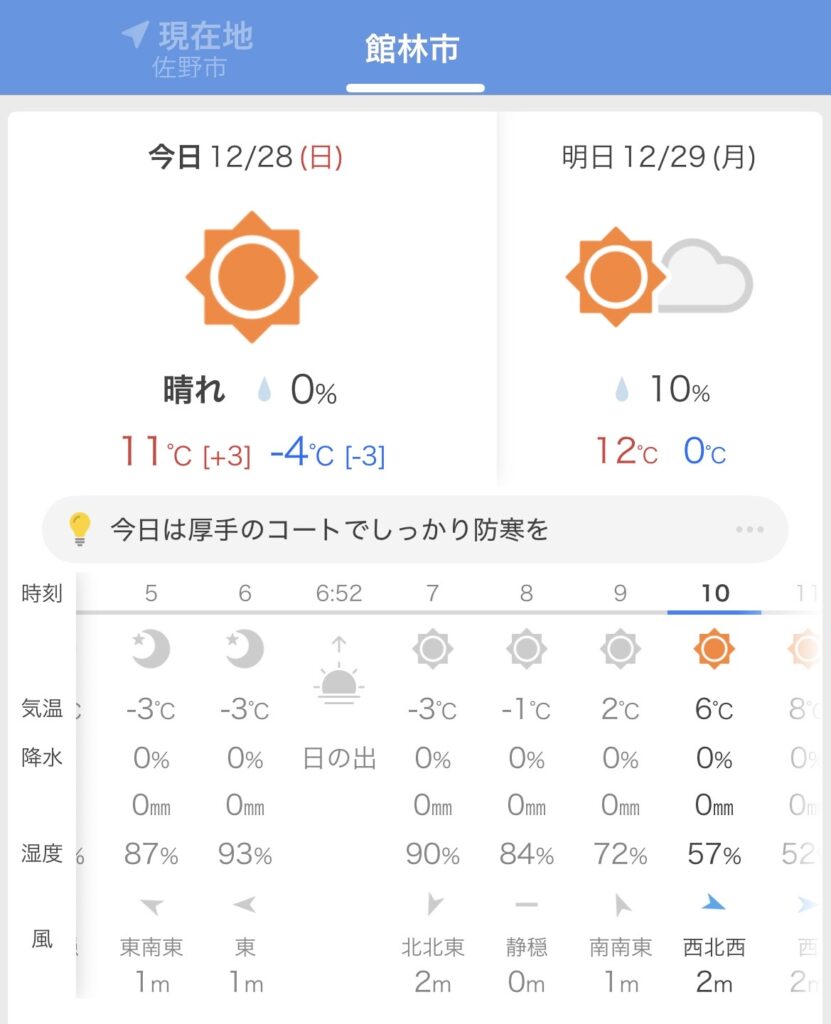Viewport: 831px width, 1024px height.
Task: Click the current location arrow icon
Action: pyautogui.click(x=135, y=36)
